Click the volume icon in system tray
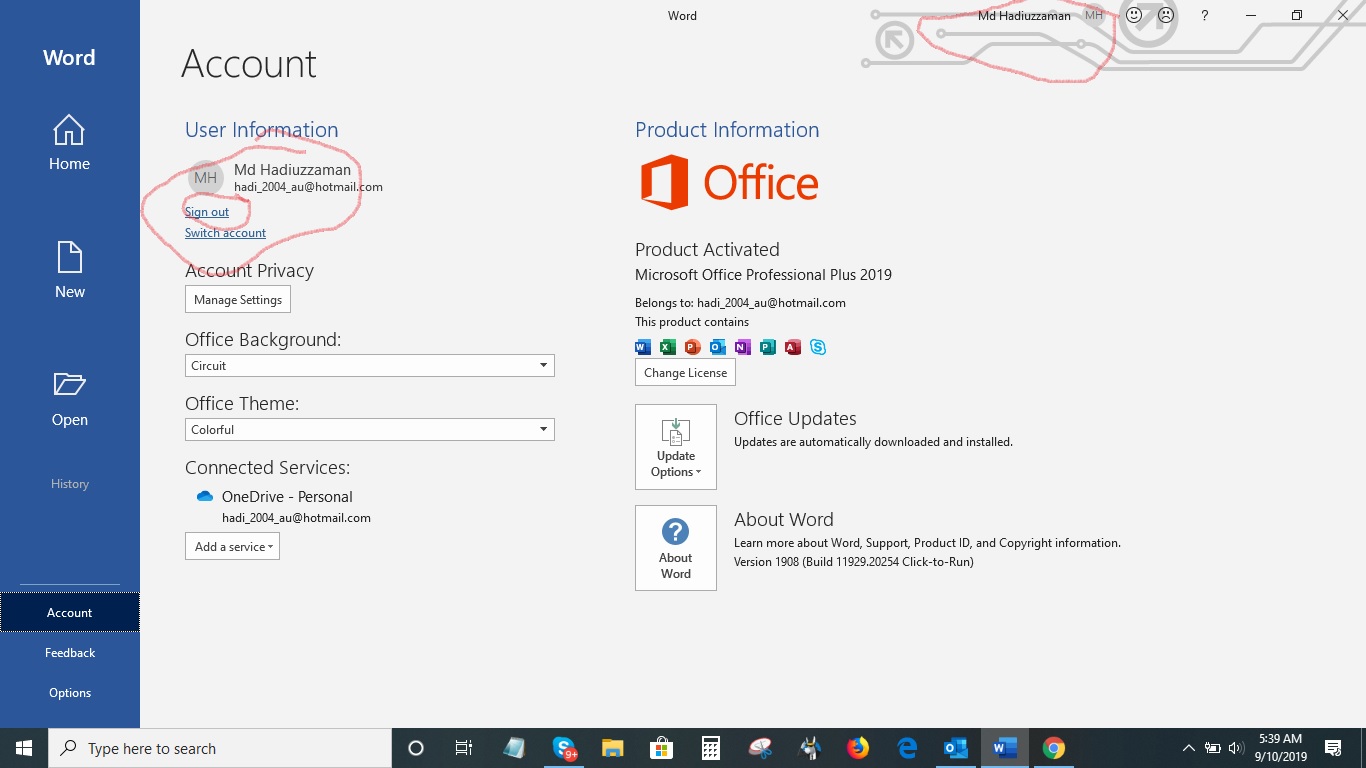1366x768 pixels. click(1236, 748)
